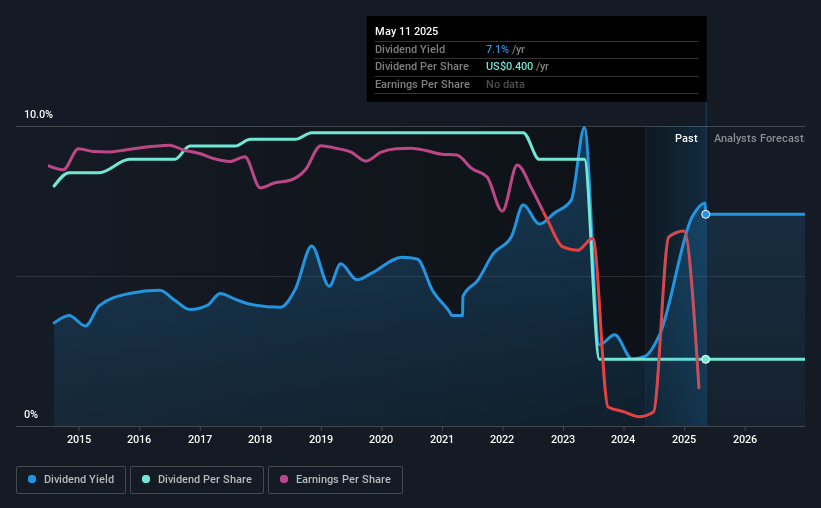Click the 0% y-axis label

point(31,414)
